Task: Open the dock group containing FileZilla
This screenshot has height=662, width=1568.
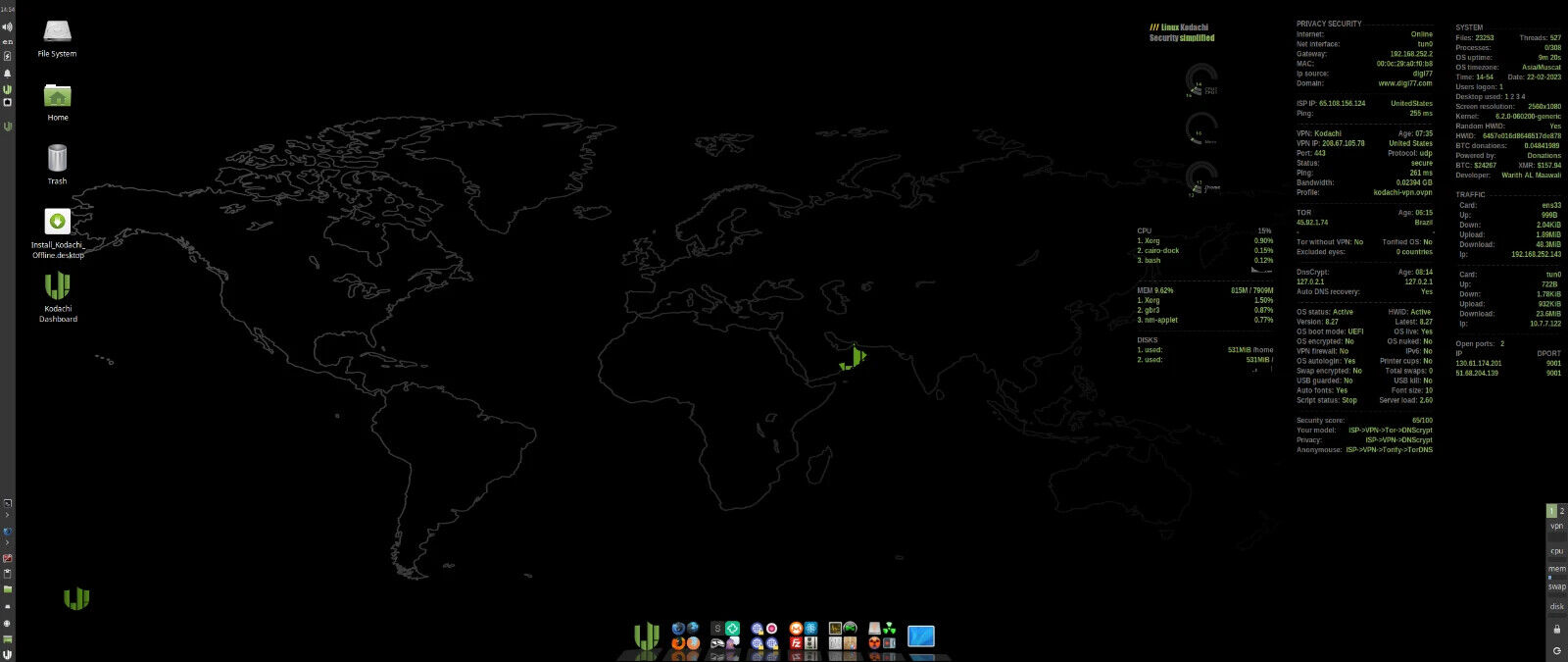Action: click(804, 636)
